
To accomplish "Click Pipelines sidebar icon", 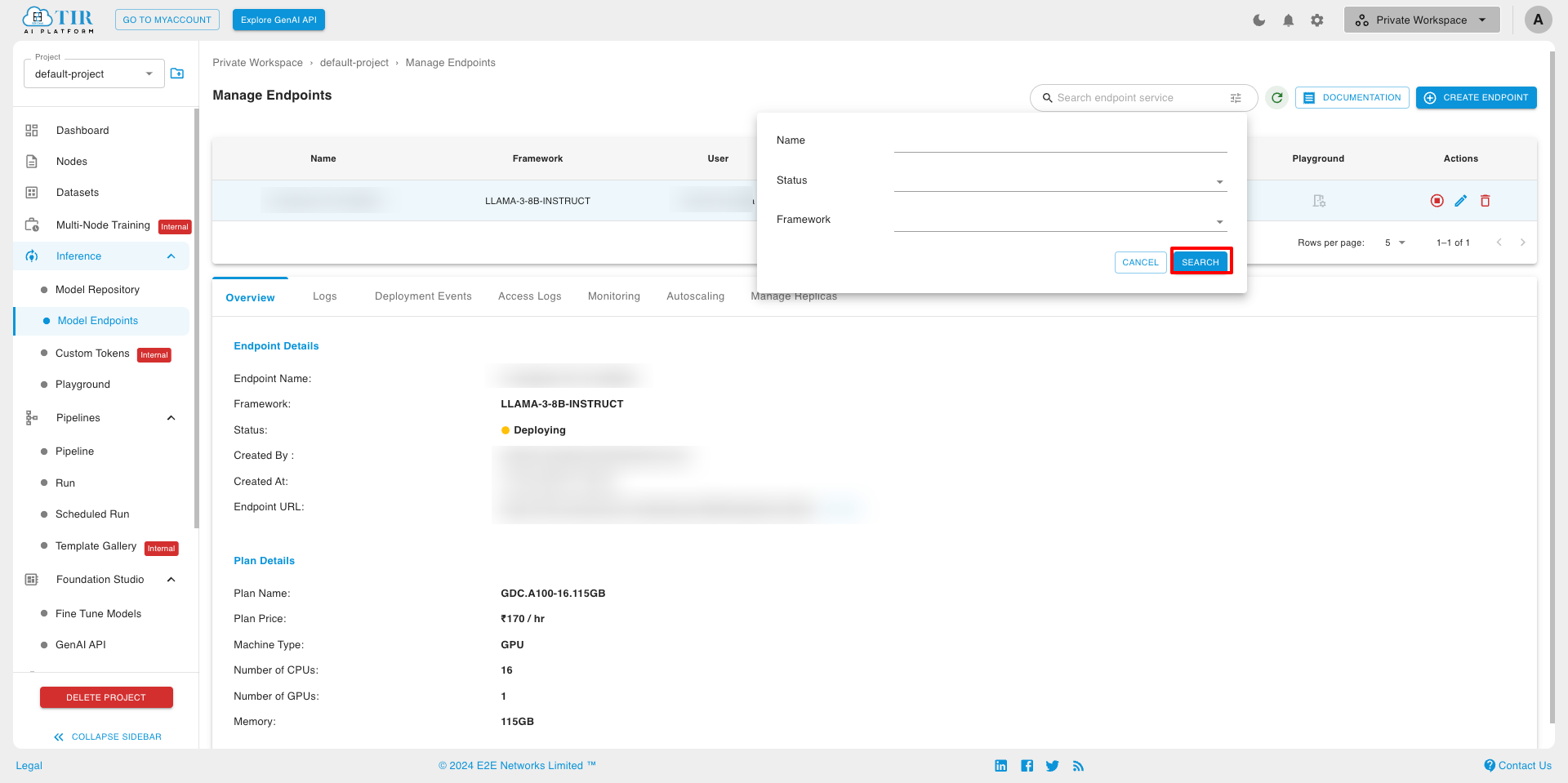I will [x=32, y=418].
